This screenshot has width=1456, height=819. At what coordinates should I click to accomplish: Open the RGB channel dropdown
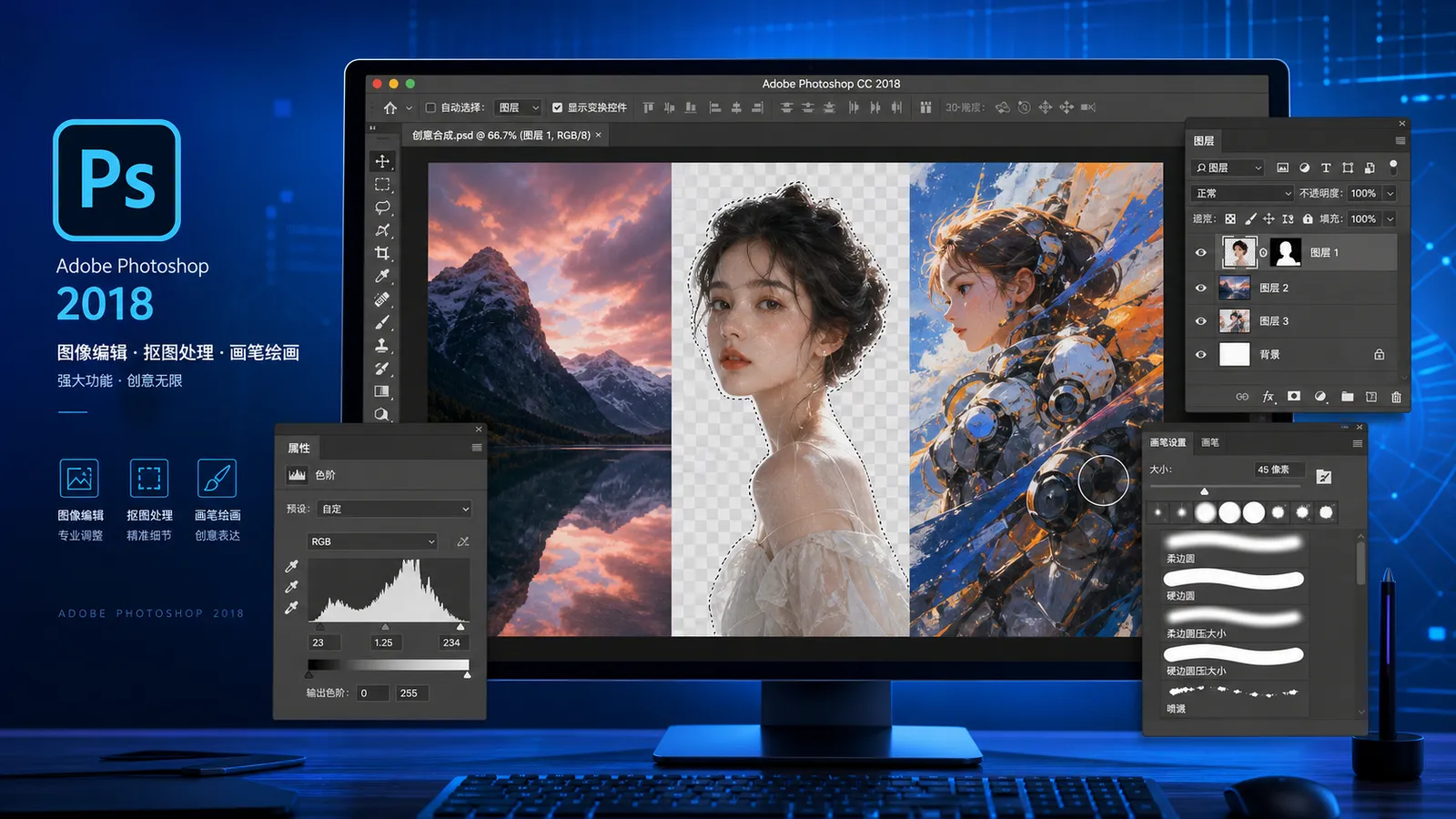[x=372, y=541]
